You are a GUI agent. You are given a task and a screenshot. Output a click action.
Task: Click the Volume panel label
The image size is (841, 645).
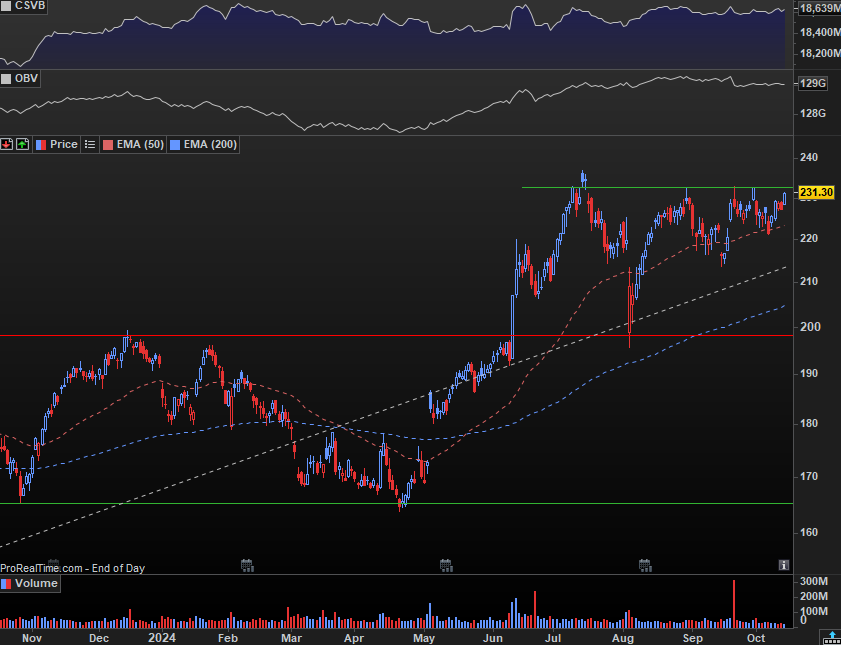click(x=36, y=583)
